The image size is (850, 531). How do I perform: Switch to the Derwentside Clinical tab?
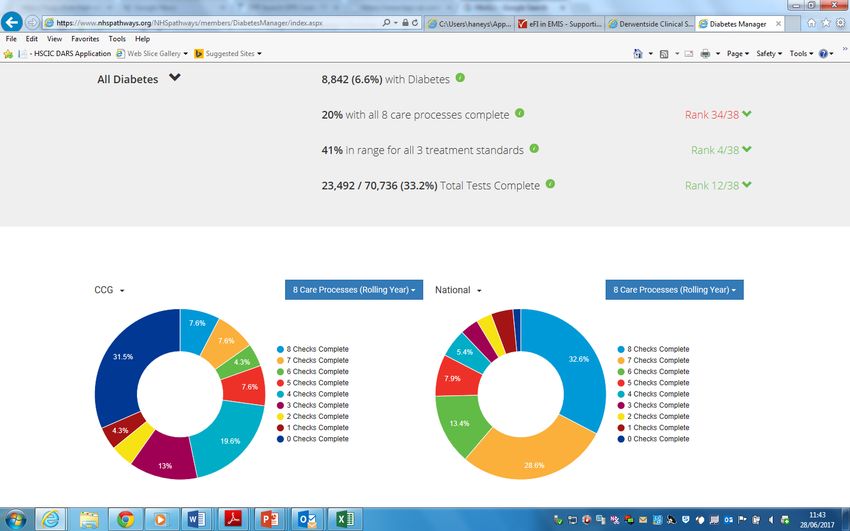(650, 24)
